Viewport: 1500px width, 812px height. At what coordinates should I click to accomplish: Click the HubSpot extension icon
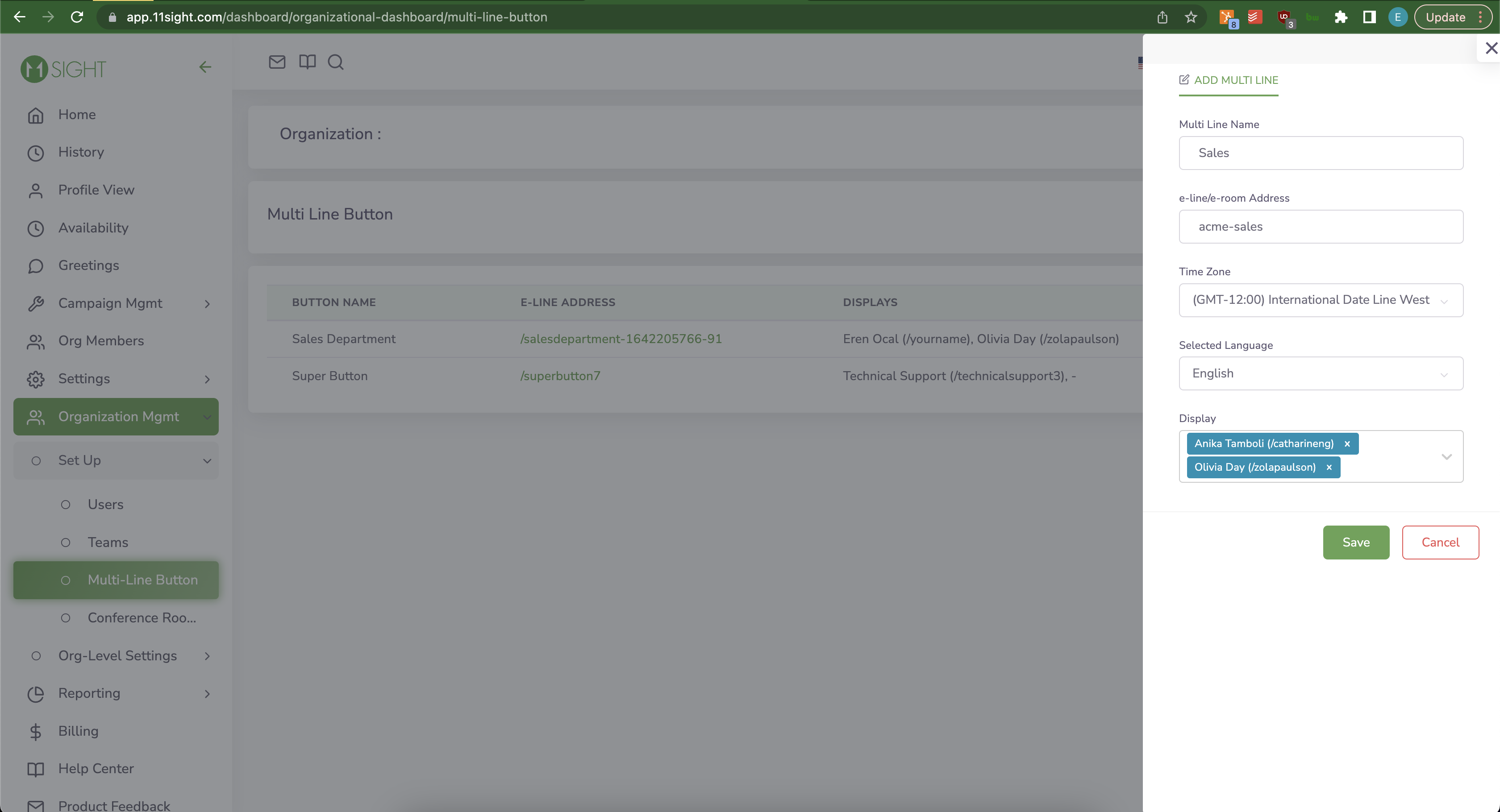[1228, 18]
